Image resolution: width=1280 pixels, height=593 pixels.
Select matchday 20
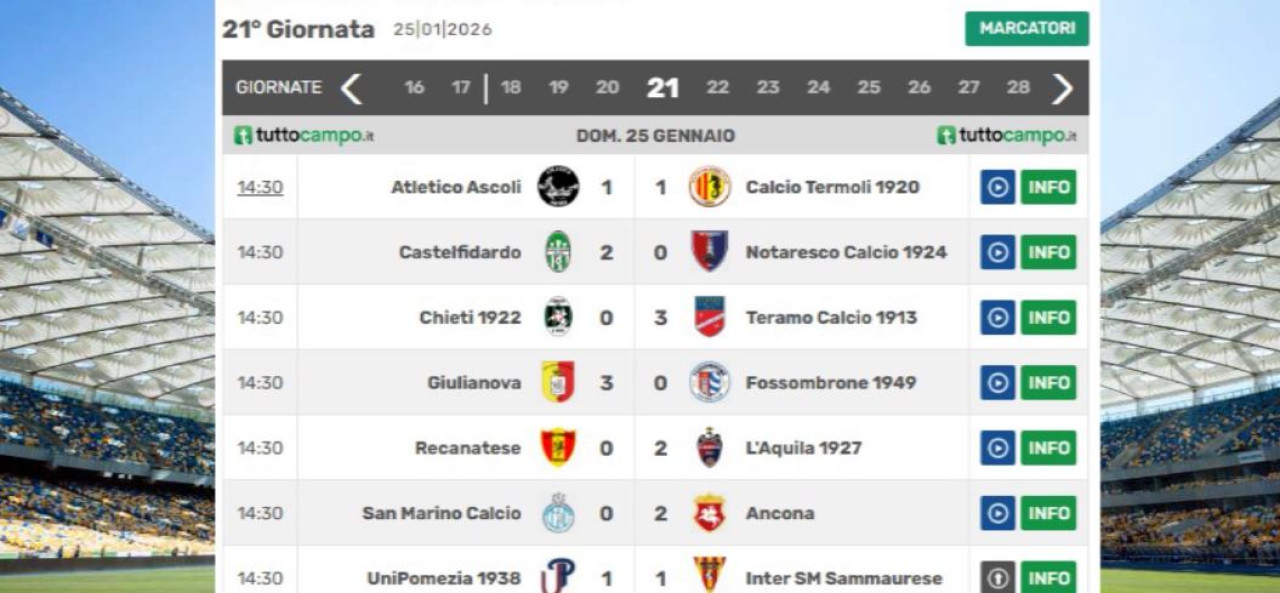point(607,88)
